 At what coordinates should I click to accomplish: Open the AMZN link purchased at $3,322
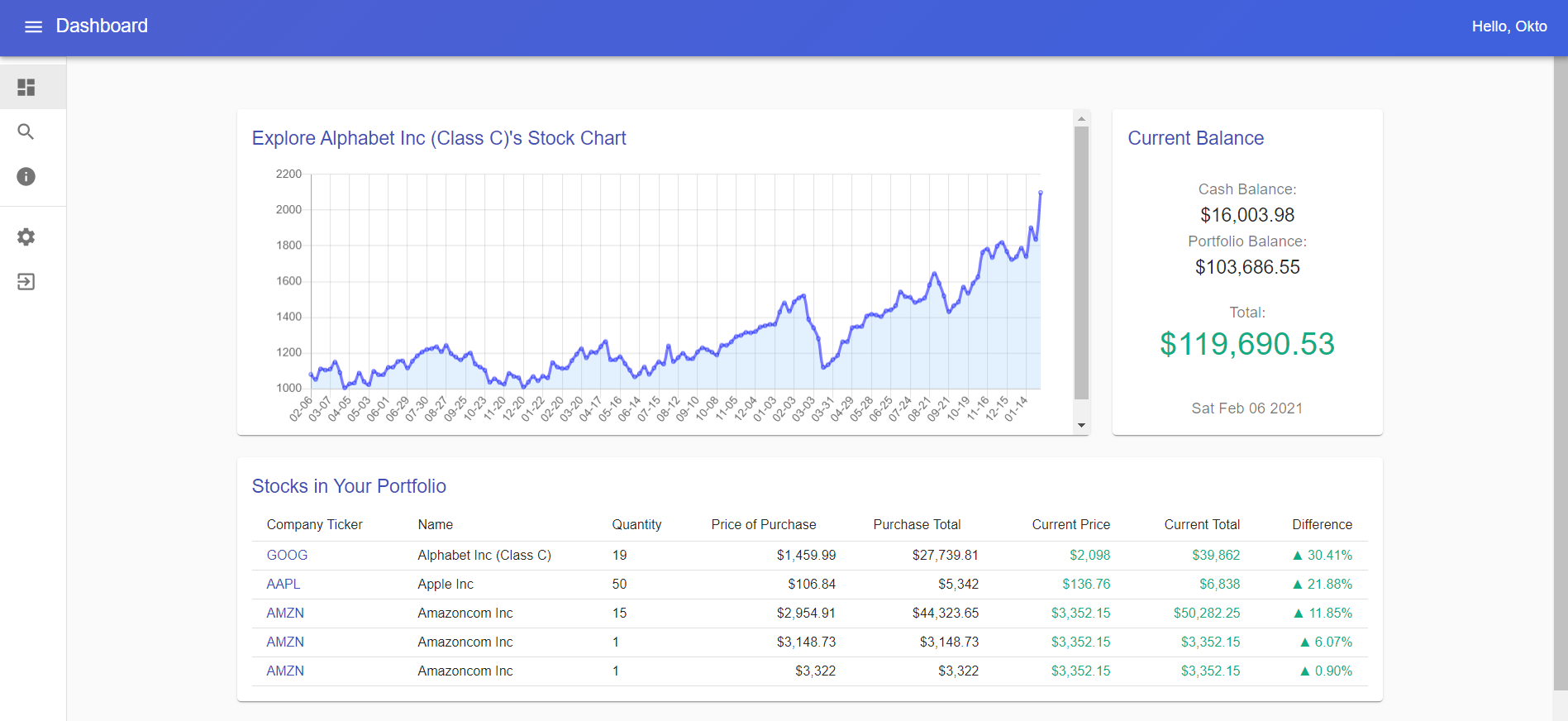pos(285,671)
